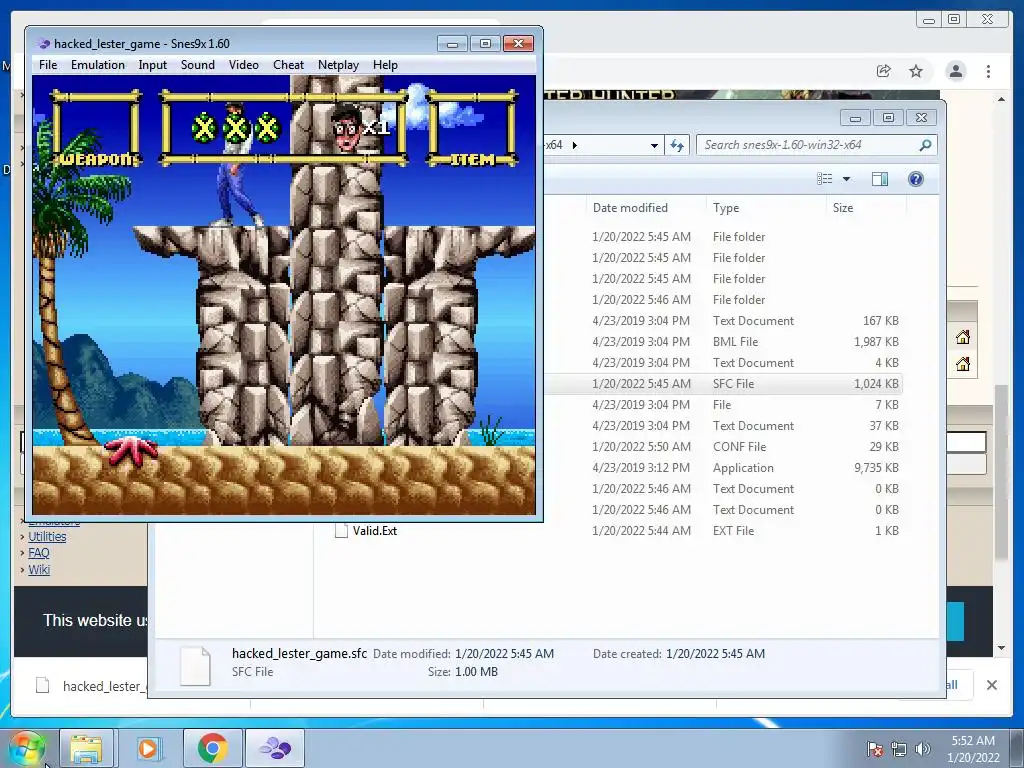Close the Chrome downloads bar

tap(991, 685)
